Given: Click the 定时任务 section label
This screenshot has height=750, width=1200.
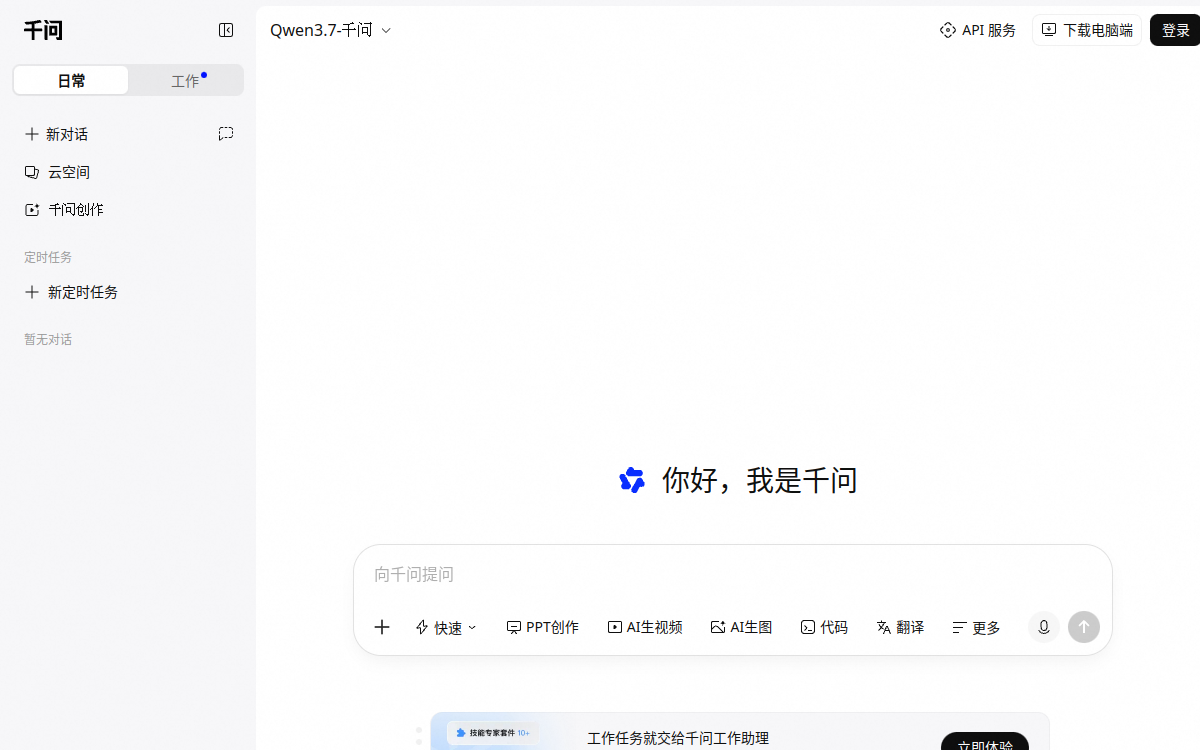Looking at the screenshot, I should pyautogui.click(x=48, y=257).
